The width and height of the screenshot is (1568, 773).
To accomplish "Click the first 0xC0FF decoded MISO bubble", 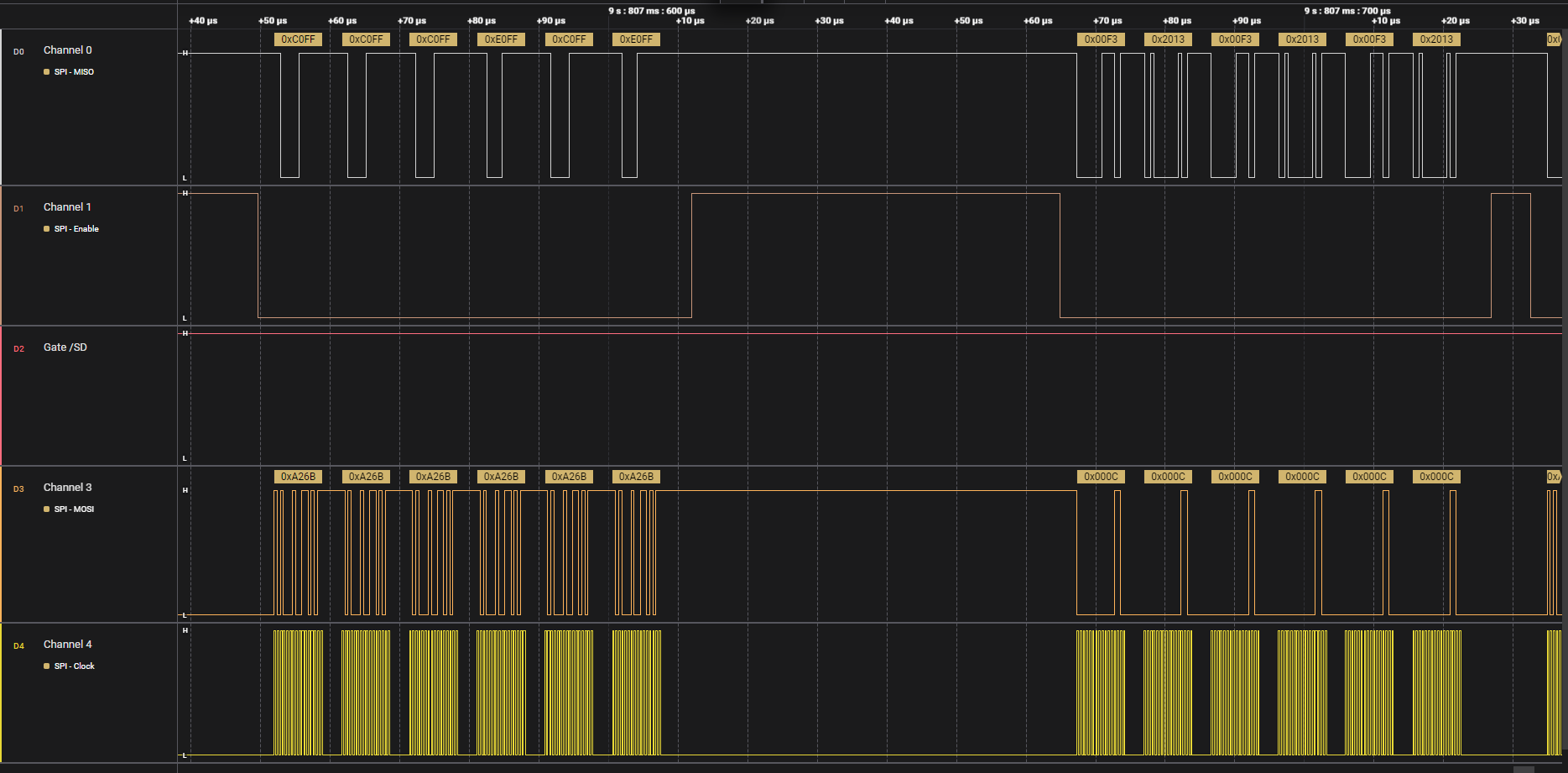I will [x=298, y=39].
